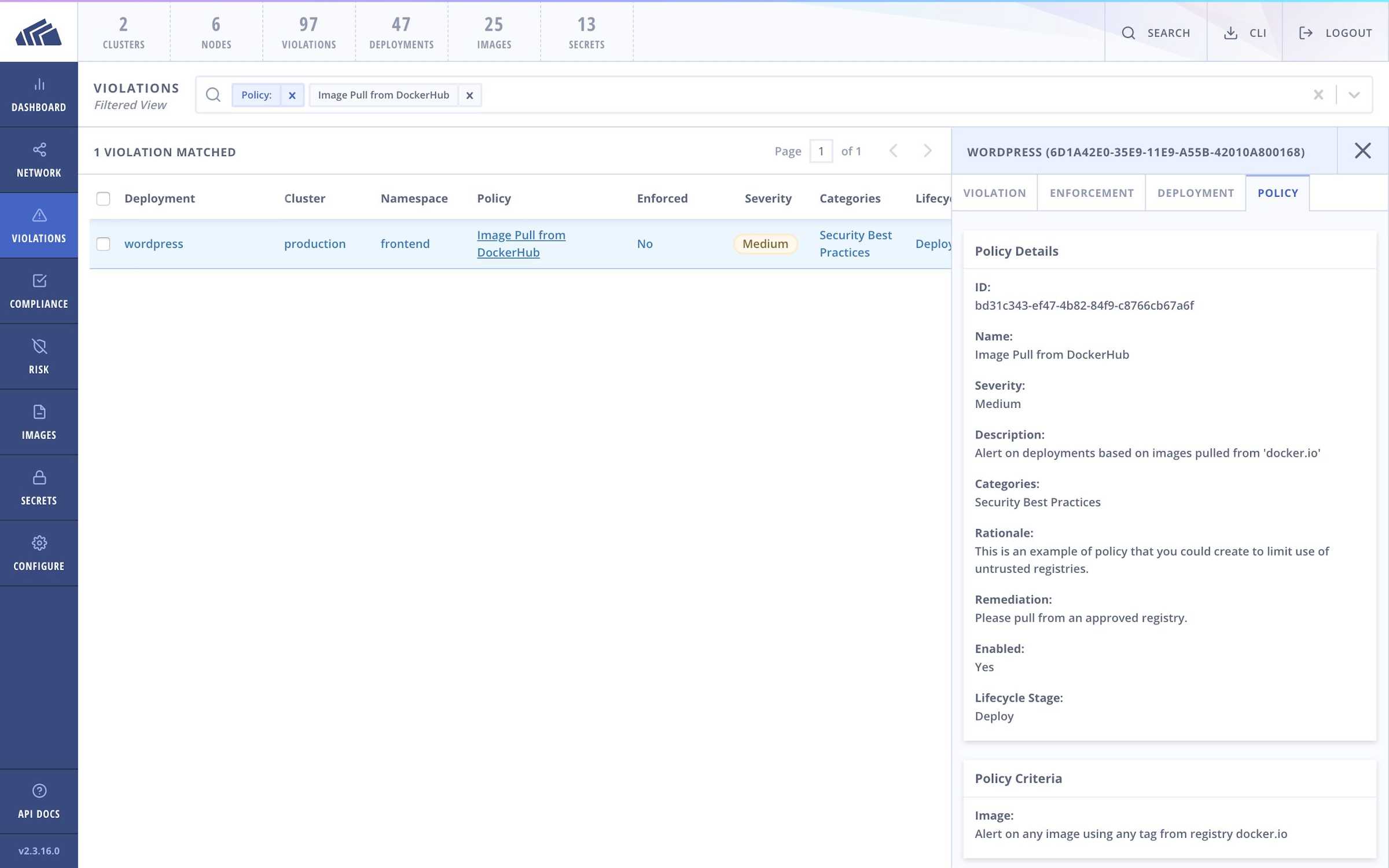Image resolution: width=1389 pixels, height=868 pixels.
Task: Open the Images file section
Action: point(39,422)
